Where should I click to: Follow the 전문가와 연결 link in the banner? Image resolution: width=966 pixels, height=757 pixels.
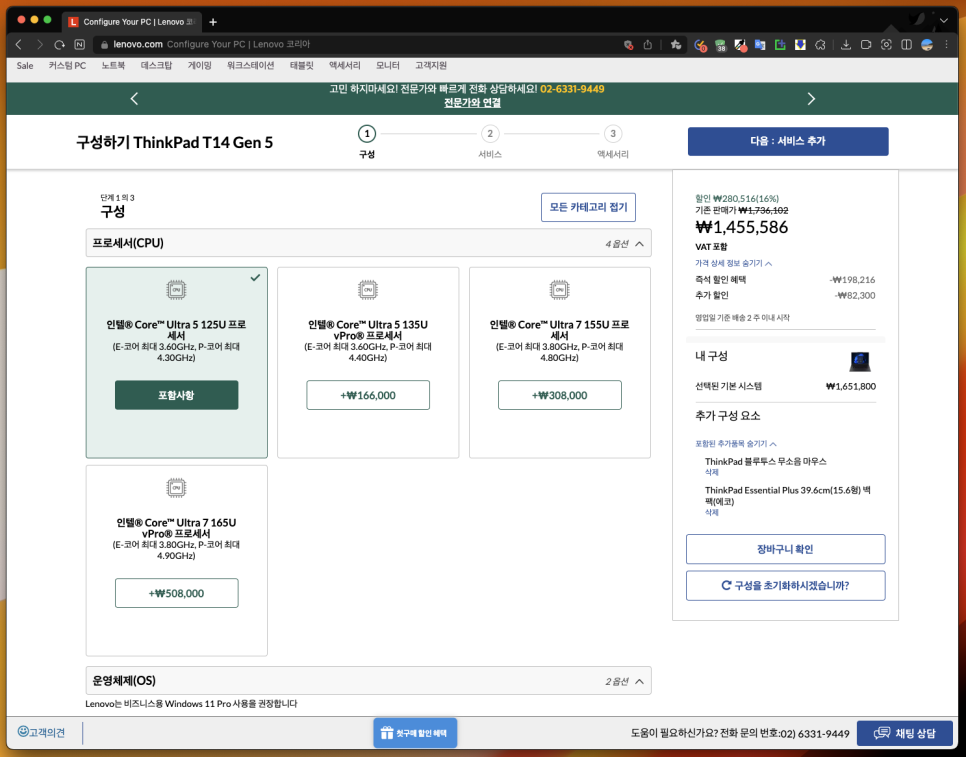pyautogui.click(x=473, y=103)
